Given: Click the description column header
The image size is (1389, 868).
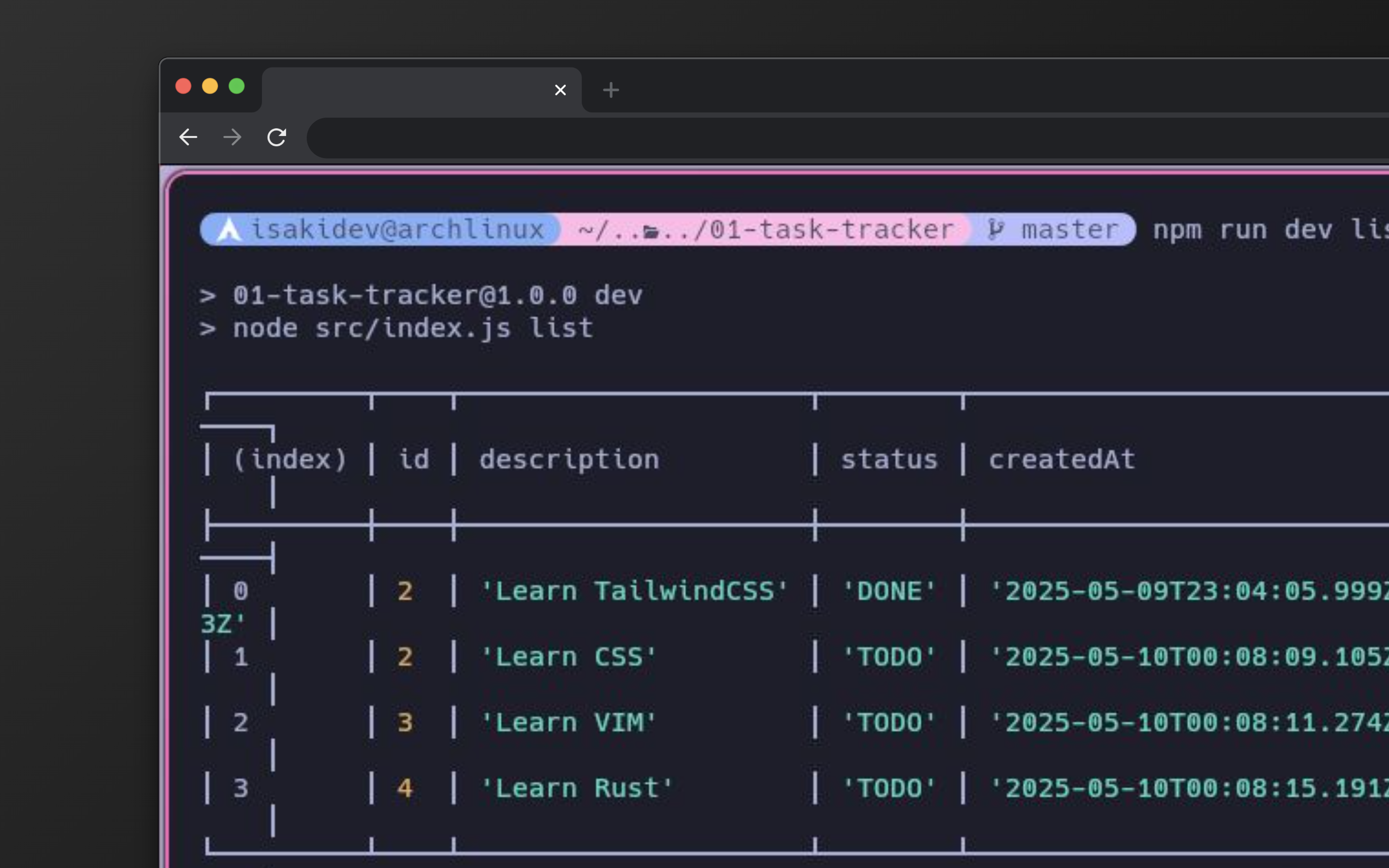Looking at the screenshot, I should coord(569,459).
